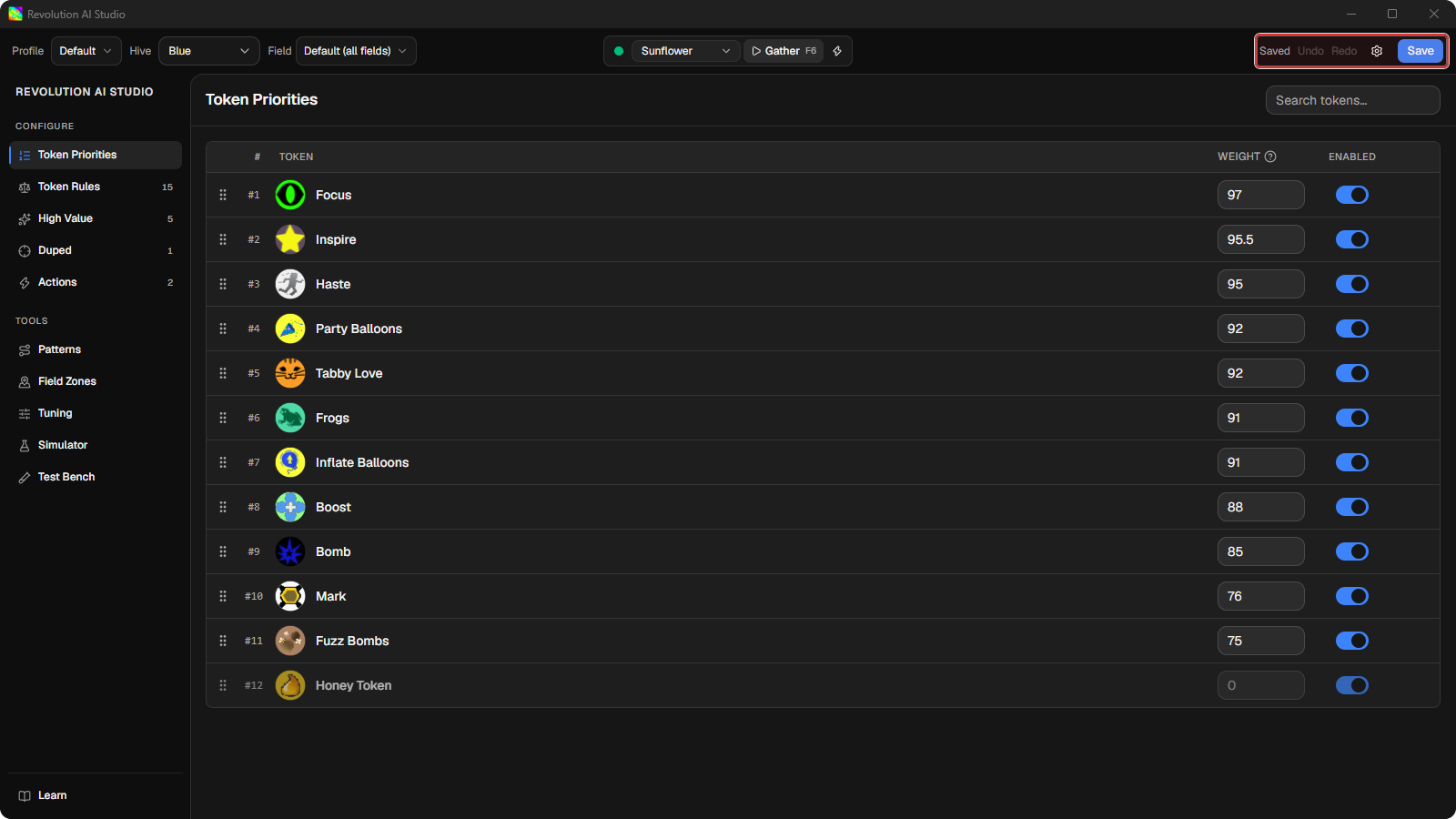Click the Inflate Balloons token icon
Screen dimensions: 1456x819
click(290, 462)
